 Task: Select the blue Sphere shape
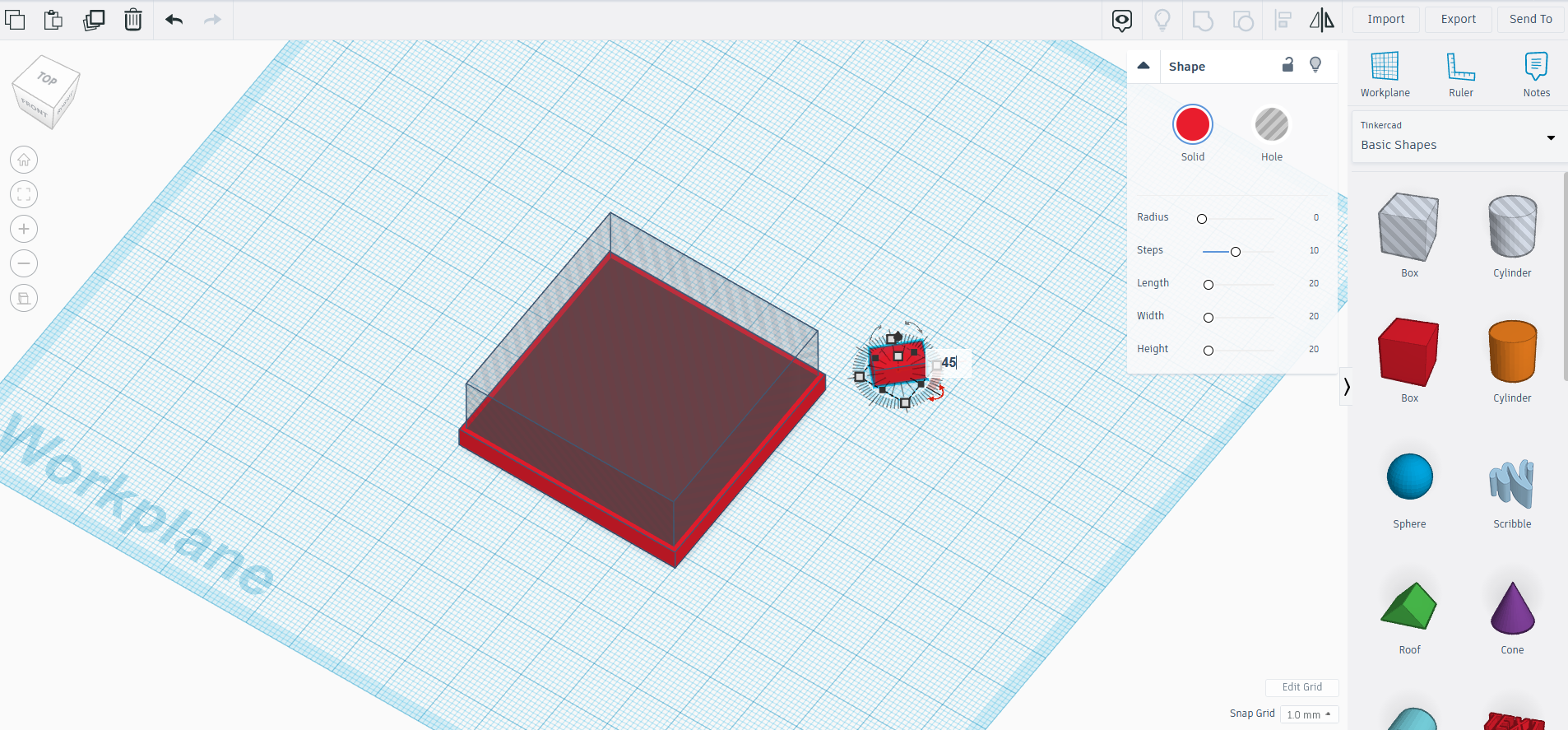[x=1409, y=477]
